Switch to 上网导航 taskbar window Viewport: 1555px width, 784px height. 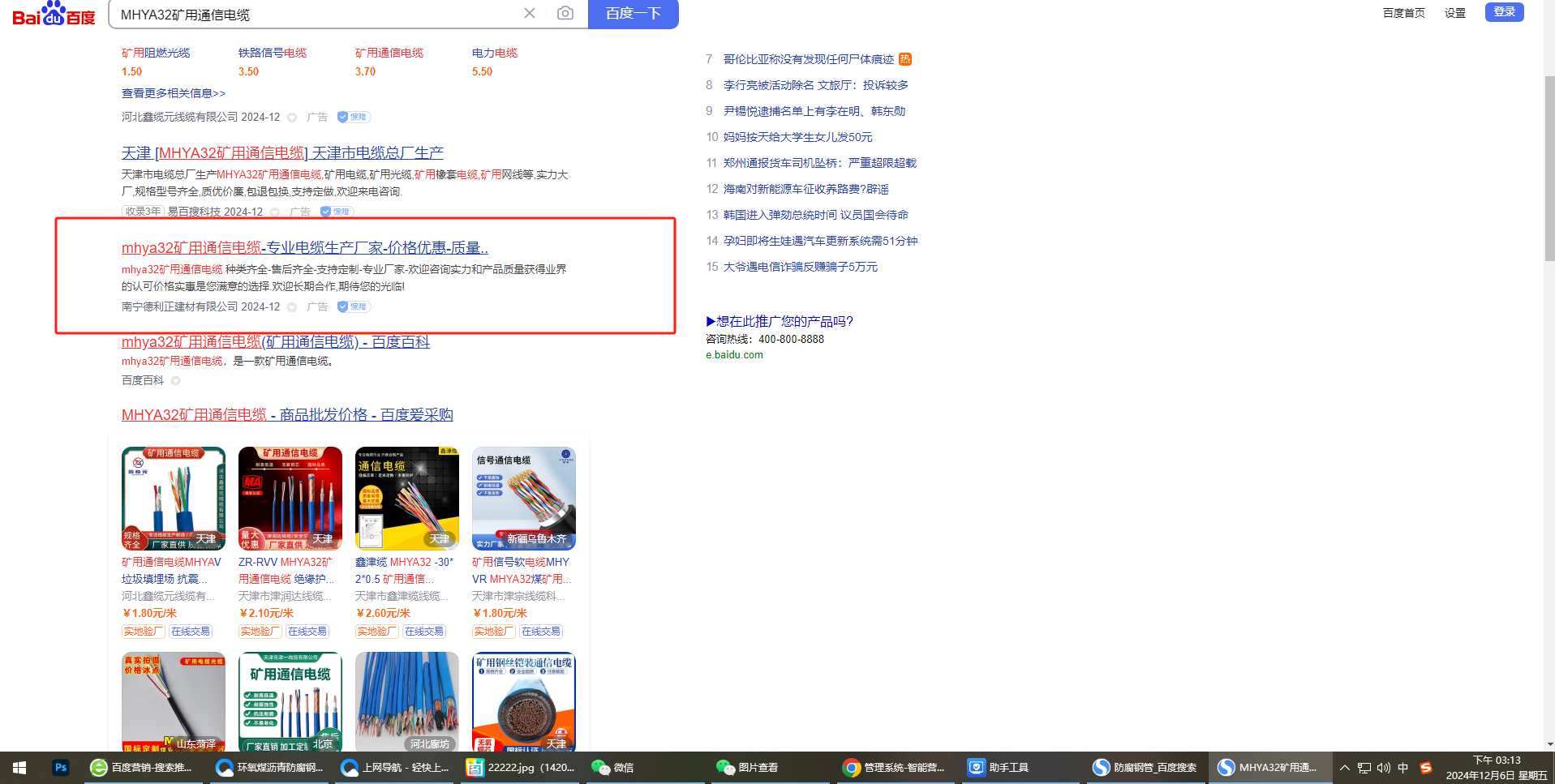click(x=396, y=768)
